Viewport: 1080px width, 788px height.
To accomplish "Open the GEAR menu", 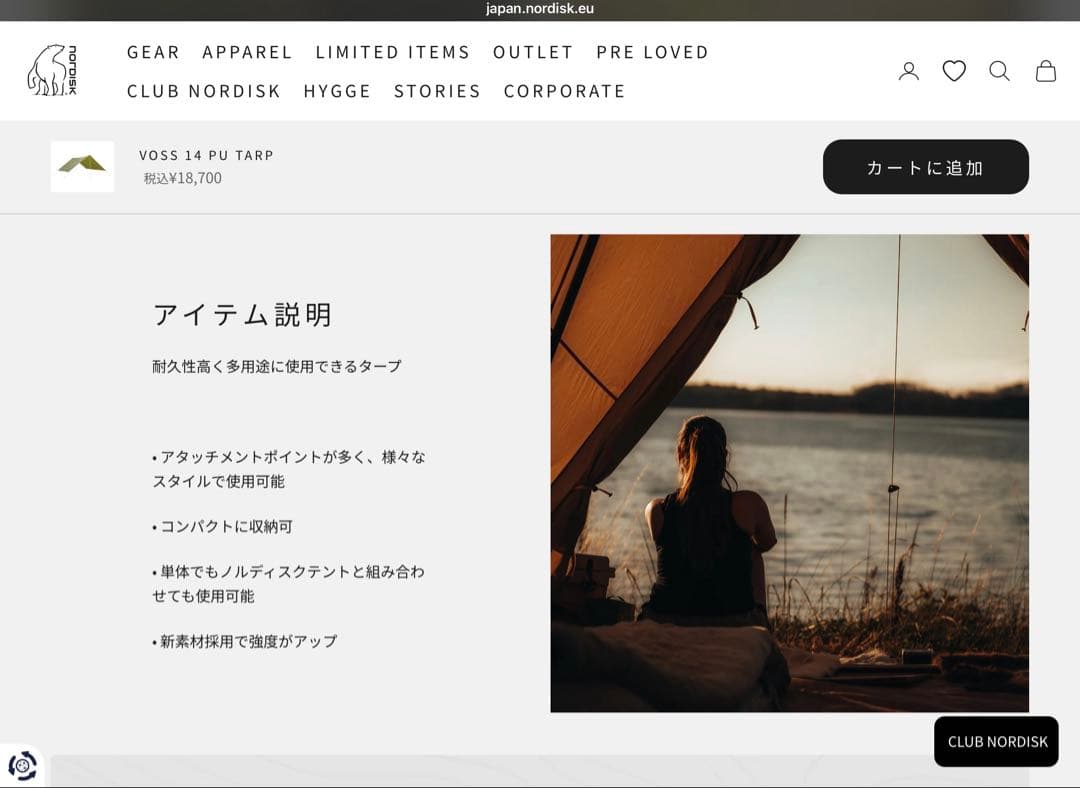I will click(x=153, y=52).
